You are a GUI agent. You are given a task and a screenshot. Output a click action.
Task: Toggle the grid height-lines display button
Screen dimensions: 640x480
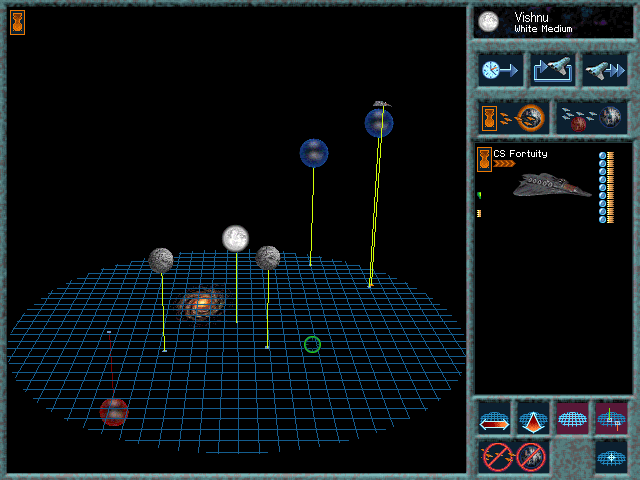pos(611,418)
